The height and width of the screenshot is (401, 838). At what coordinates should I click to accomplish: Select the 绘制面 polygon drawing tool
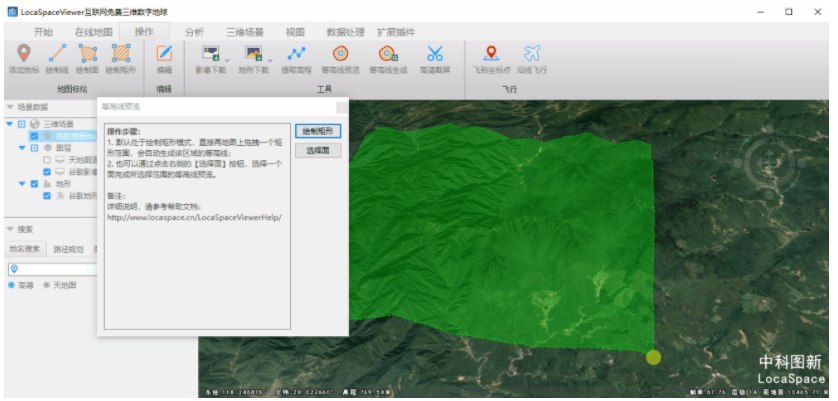[x=87, y=59]
